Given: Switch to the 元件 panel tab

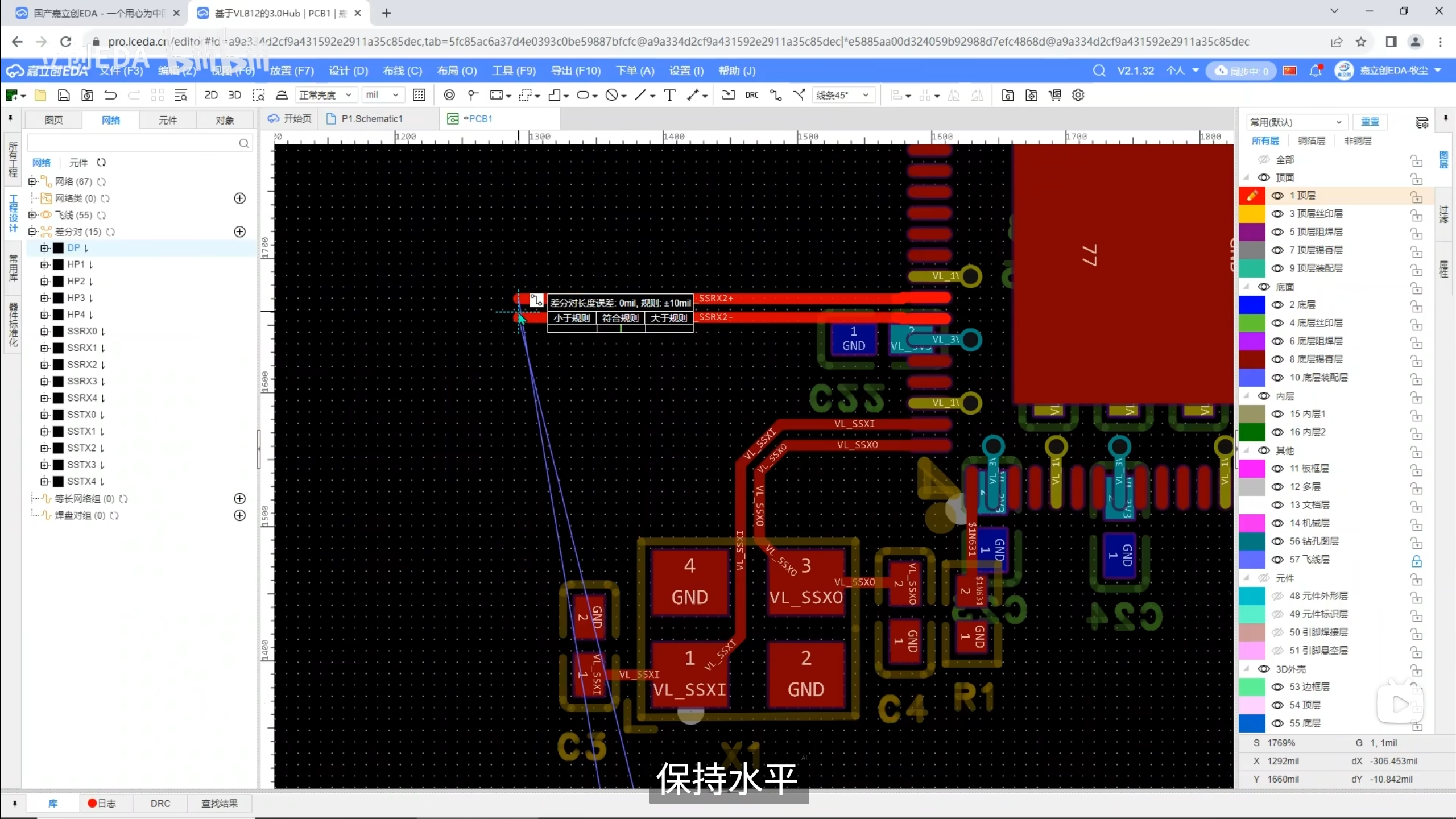Looking at the screenshot, I should click(168, 120).
